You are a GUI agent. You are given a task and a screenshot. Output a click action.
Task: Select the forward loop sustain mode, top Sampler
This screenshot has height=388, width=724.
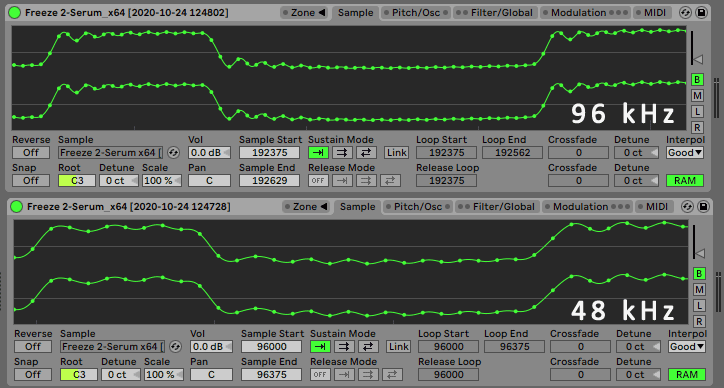click(342, 152)
